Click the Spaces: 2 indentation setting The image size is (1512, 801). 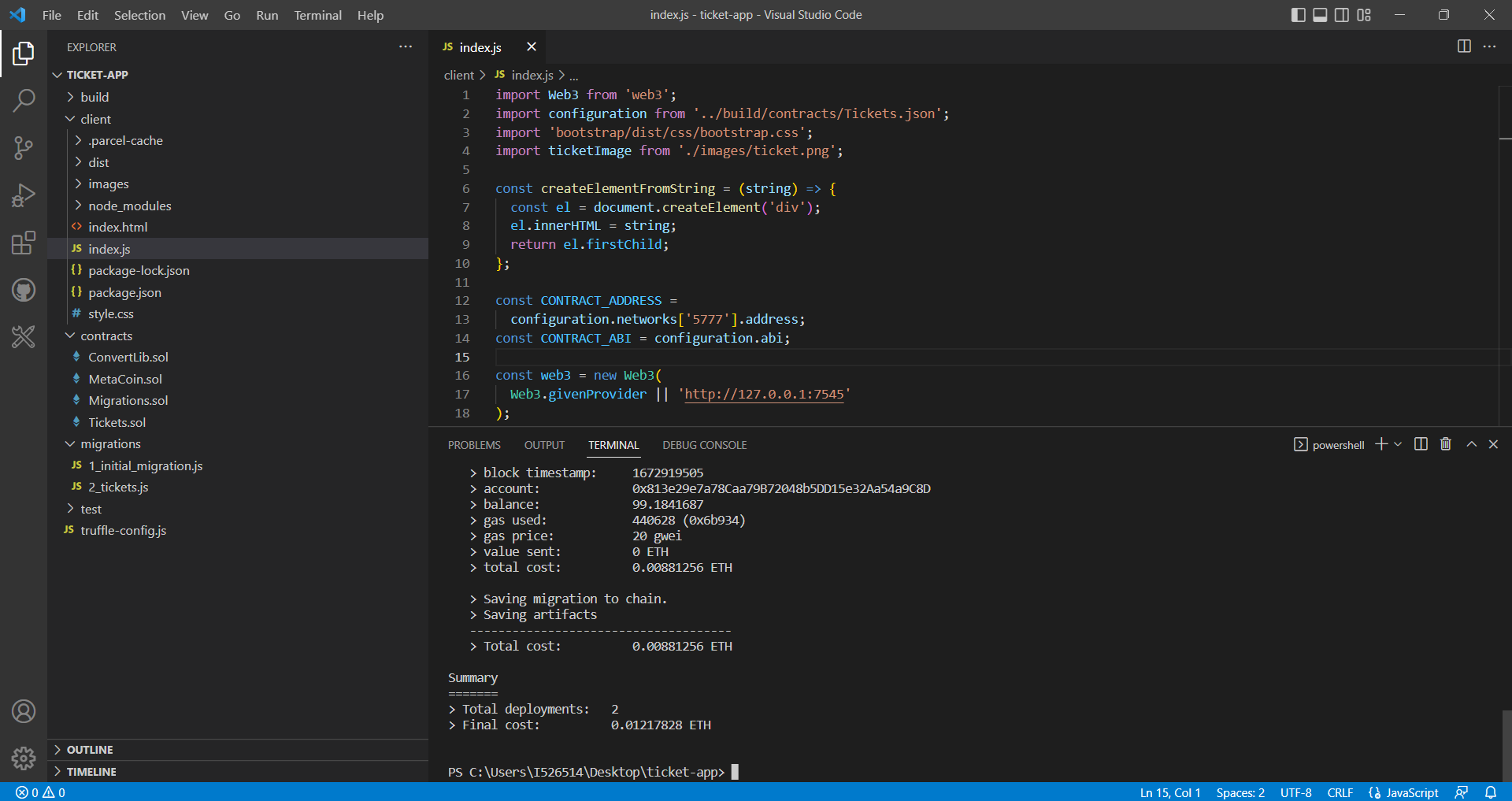tap(1240, 792)
